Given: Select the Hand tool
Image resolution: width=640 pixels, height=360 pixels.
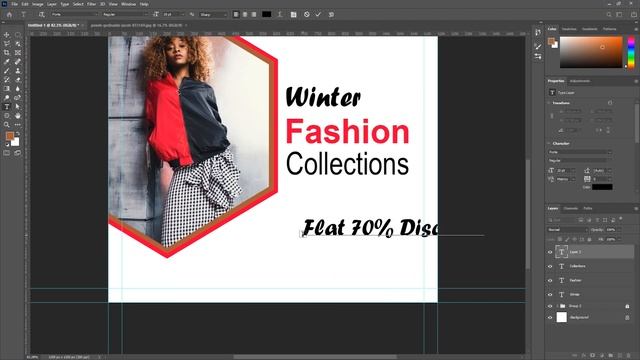Looking at the screenshot, I should coord(18,116).
